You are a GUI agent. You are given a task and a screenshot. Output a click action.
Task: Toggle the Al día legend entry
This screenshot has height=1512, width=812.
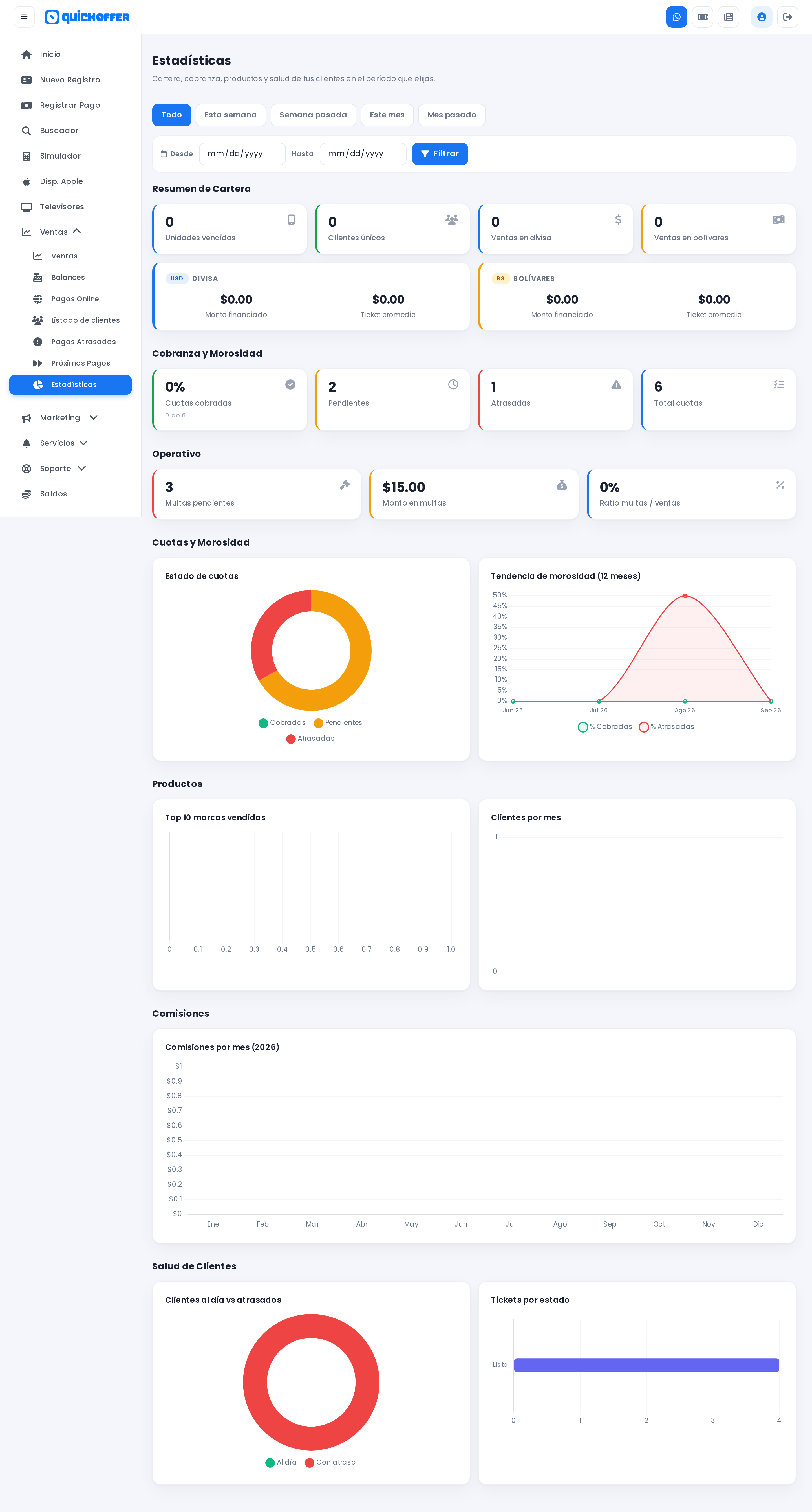pyautogui.click(x=281, y=1462)
